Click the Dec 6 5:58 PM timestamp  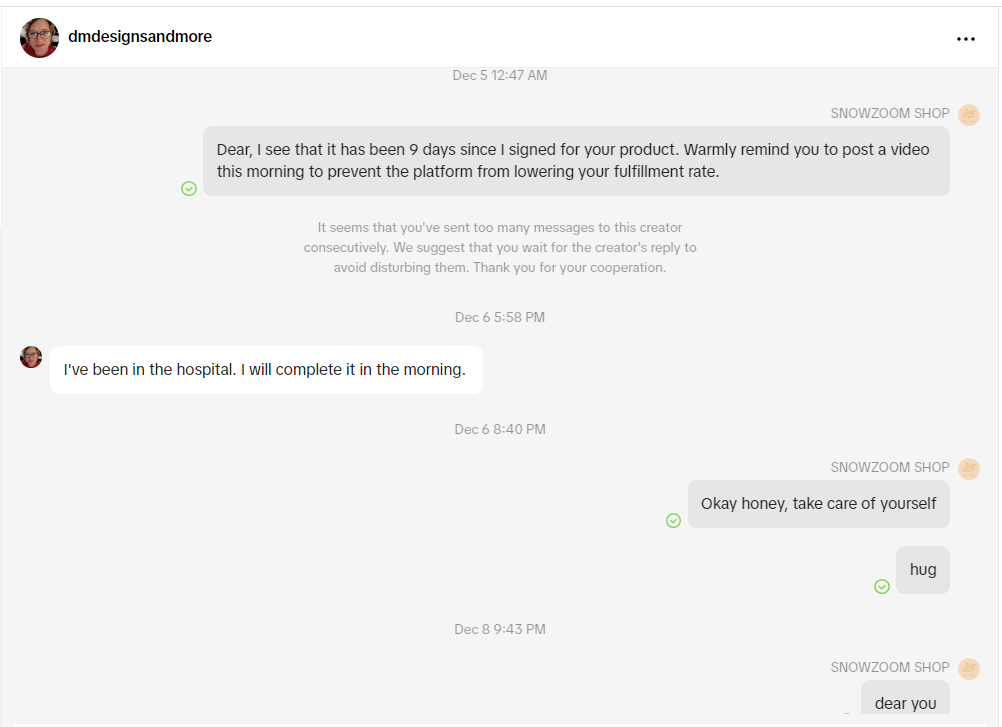500,318
